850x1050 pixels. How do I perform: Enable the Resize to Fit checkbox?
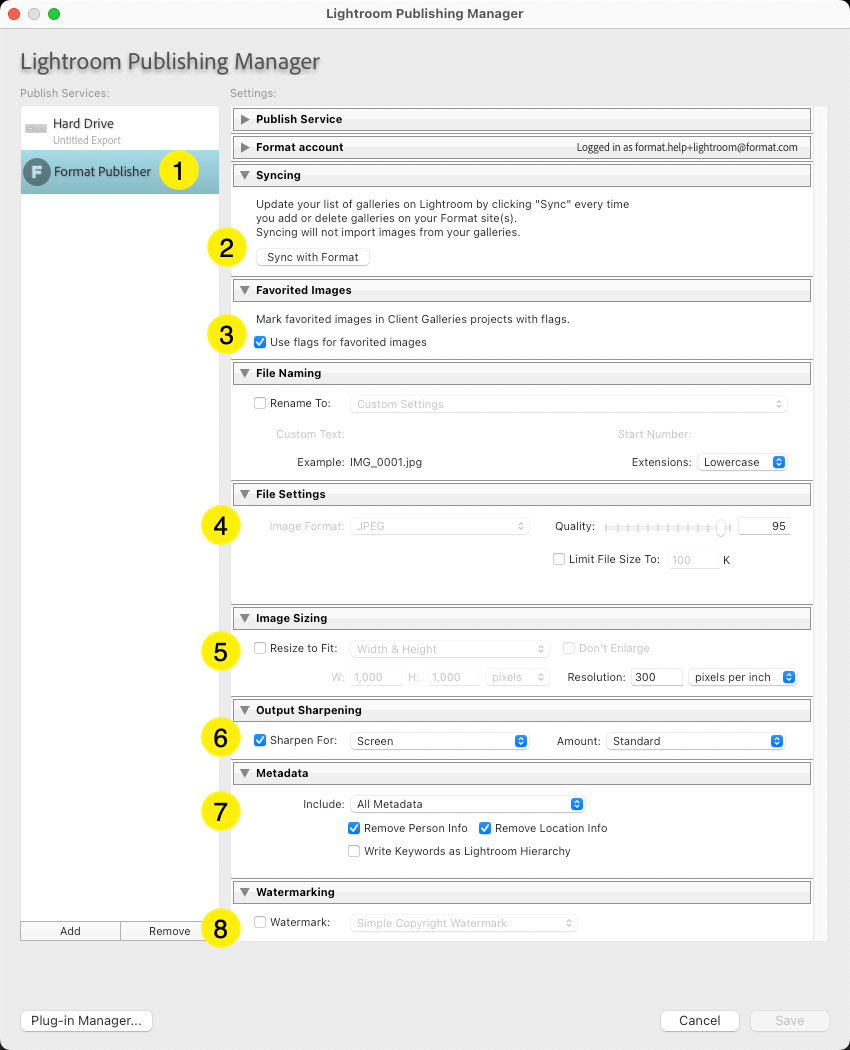[260, 648]
